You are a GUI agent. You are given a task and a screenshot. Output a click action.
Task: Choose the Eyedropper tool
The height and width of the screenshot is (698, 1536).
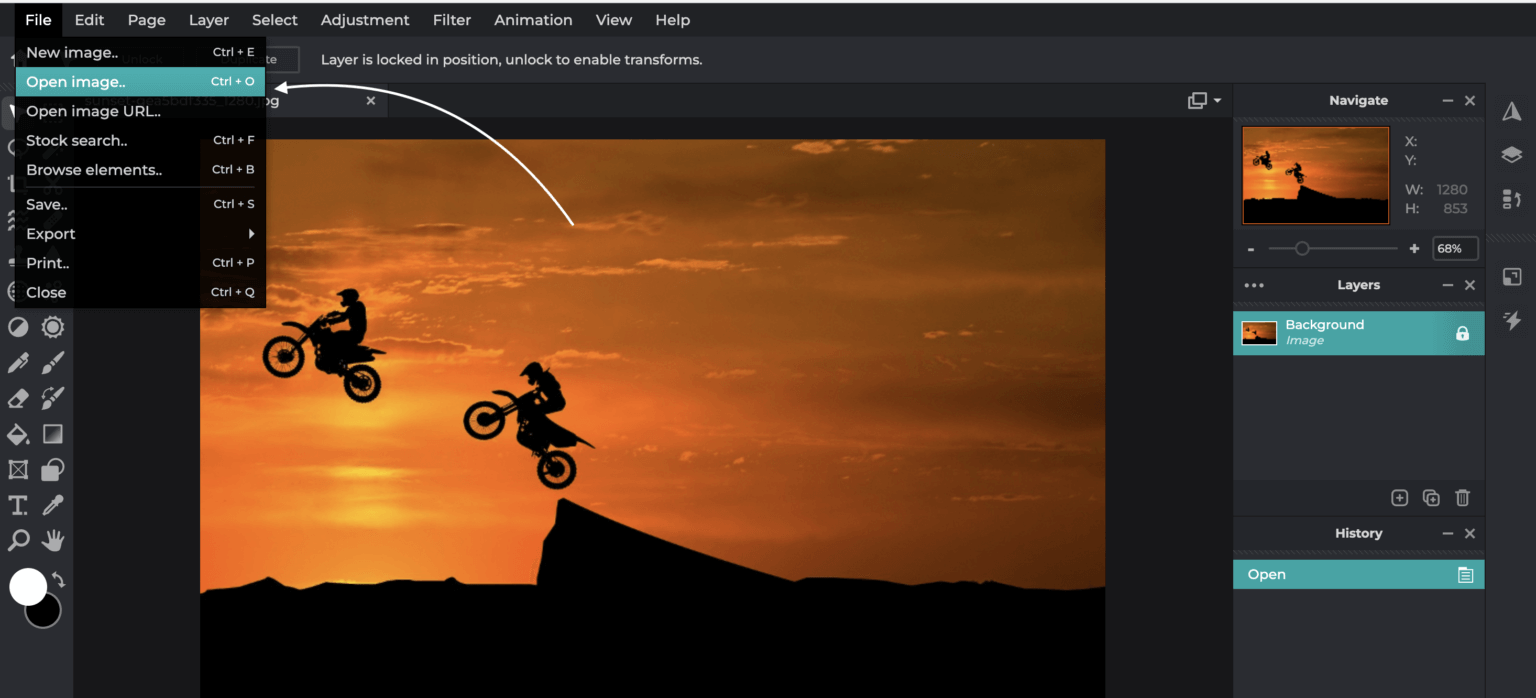[x=52, y=505]
